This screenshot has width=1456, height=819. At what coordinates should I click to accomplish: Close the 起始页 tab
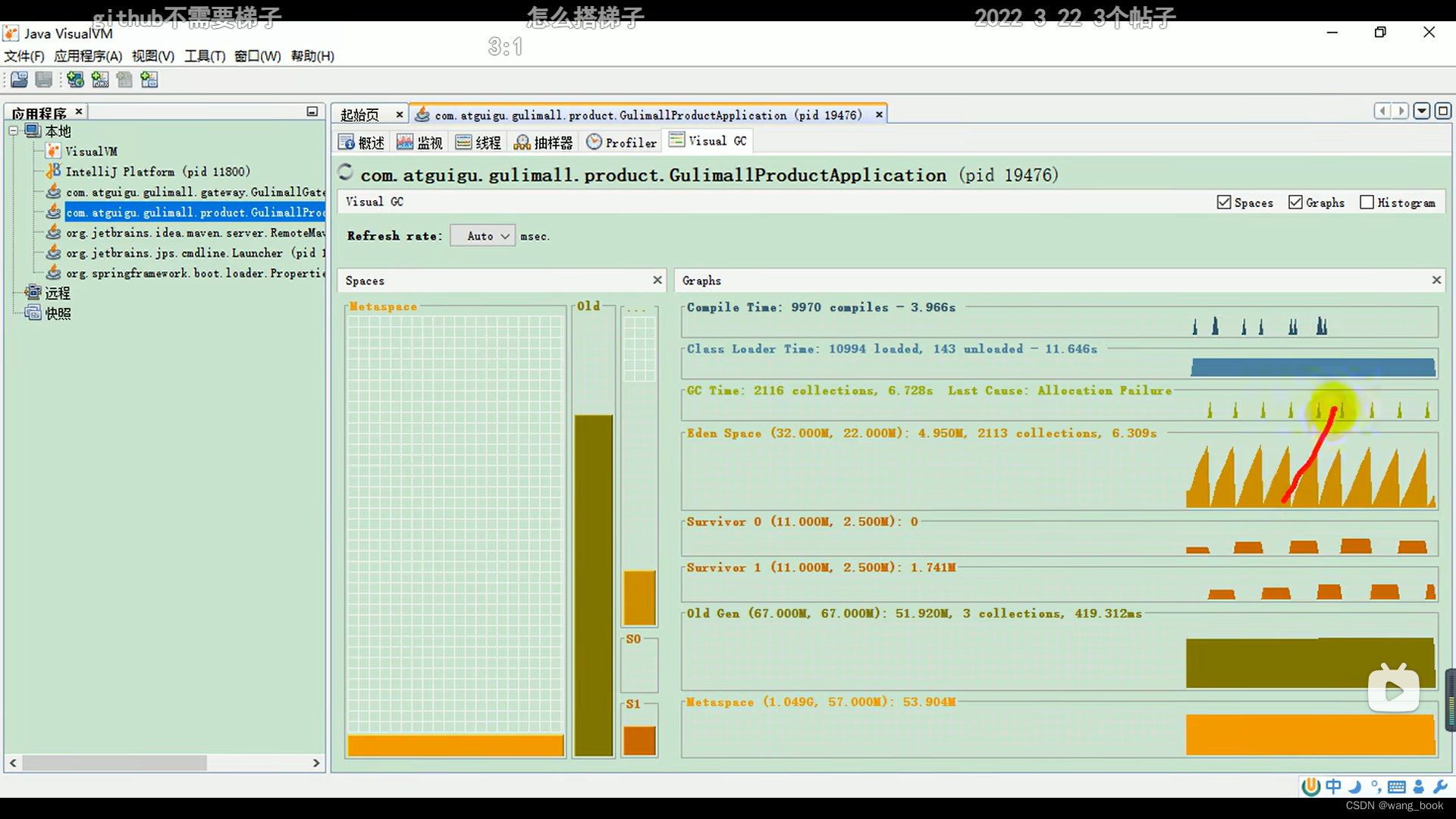pyautogui.click(x=400, y=115)
